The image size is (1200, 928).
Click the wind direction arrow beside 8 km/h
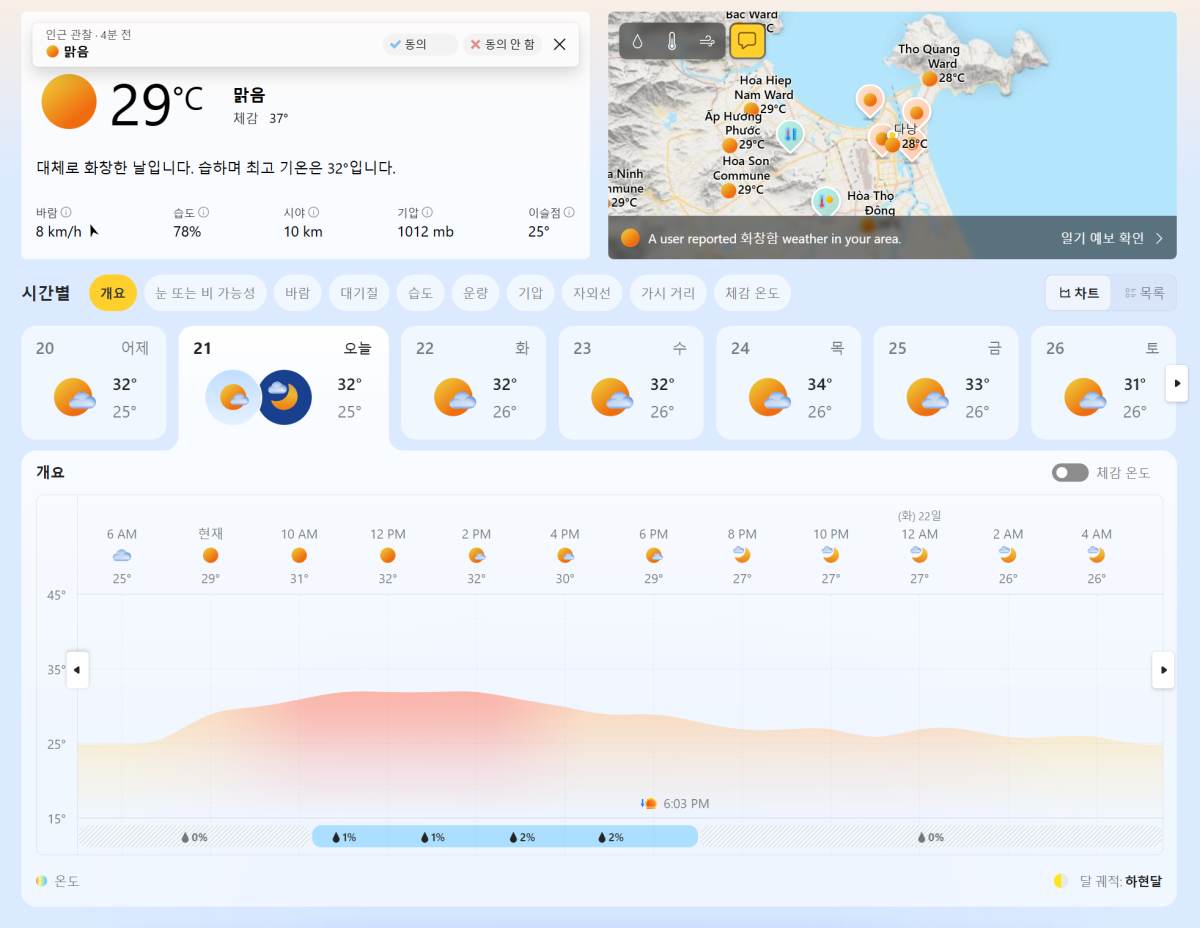tap(94, 231)
